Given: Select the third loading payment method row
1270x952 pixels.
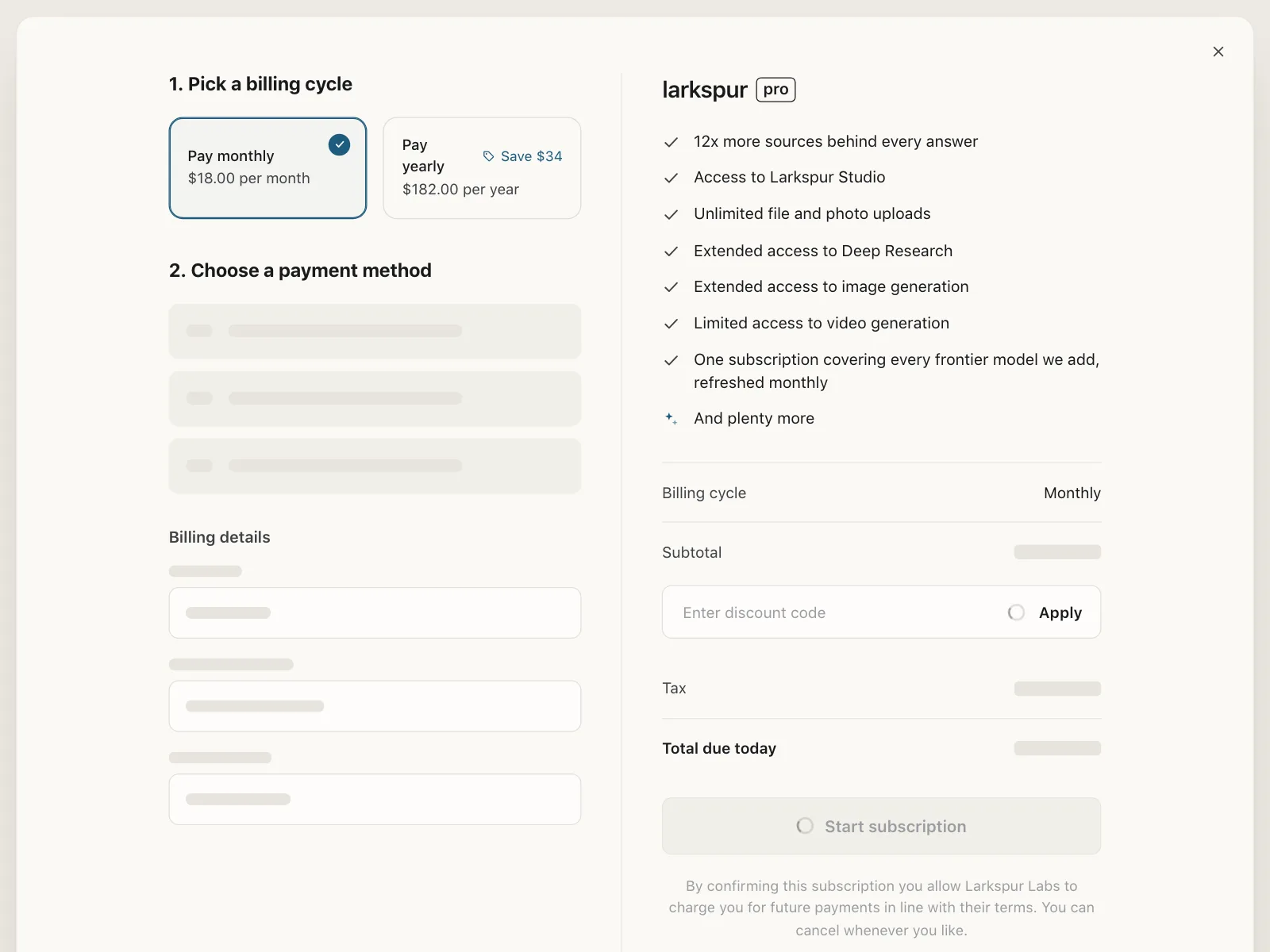Looking at the screenshot, I should [375, 466].
